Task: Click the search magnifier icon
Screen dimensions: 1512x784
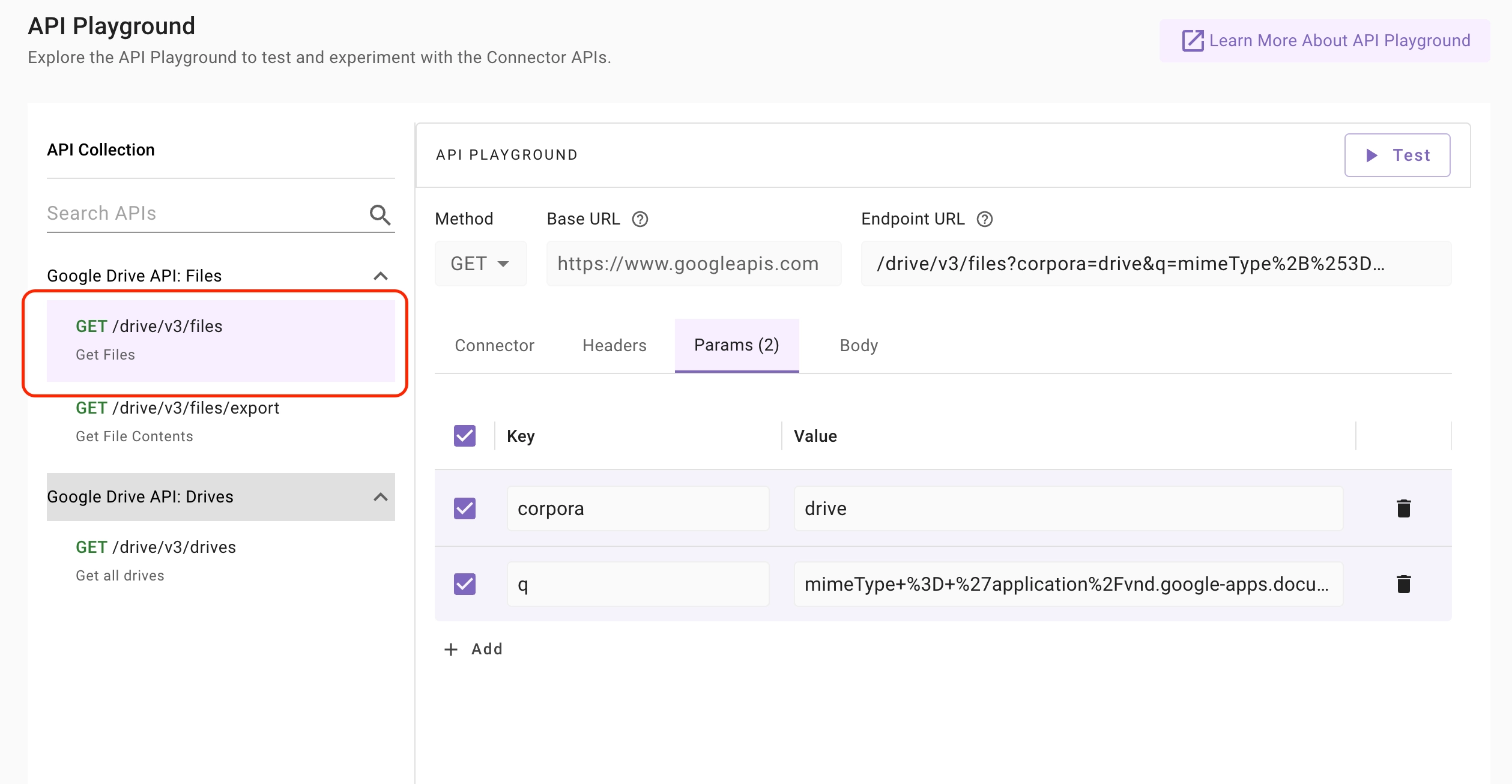Action: tap(380, 214)
